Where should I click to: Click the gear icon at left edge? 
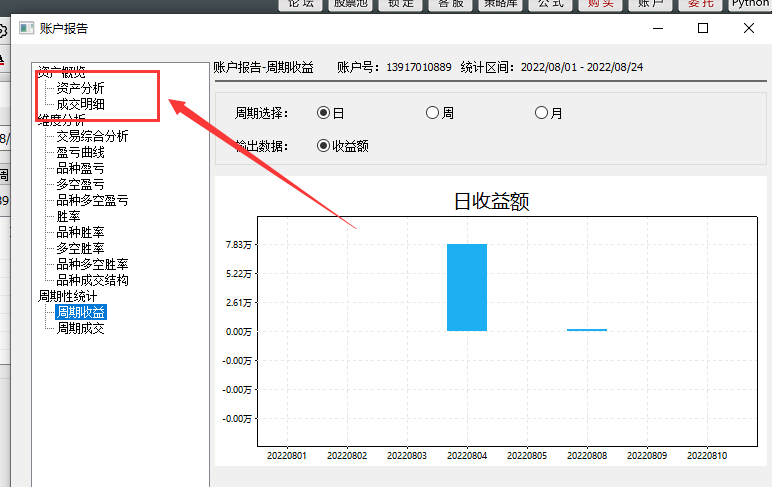pyautogui.click(x=2, y=31)
